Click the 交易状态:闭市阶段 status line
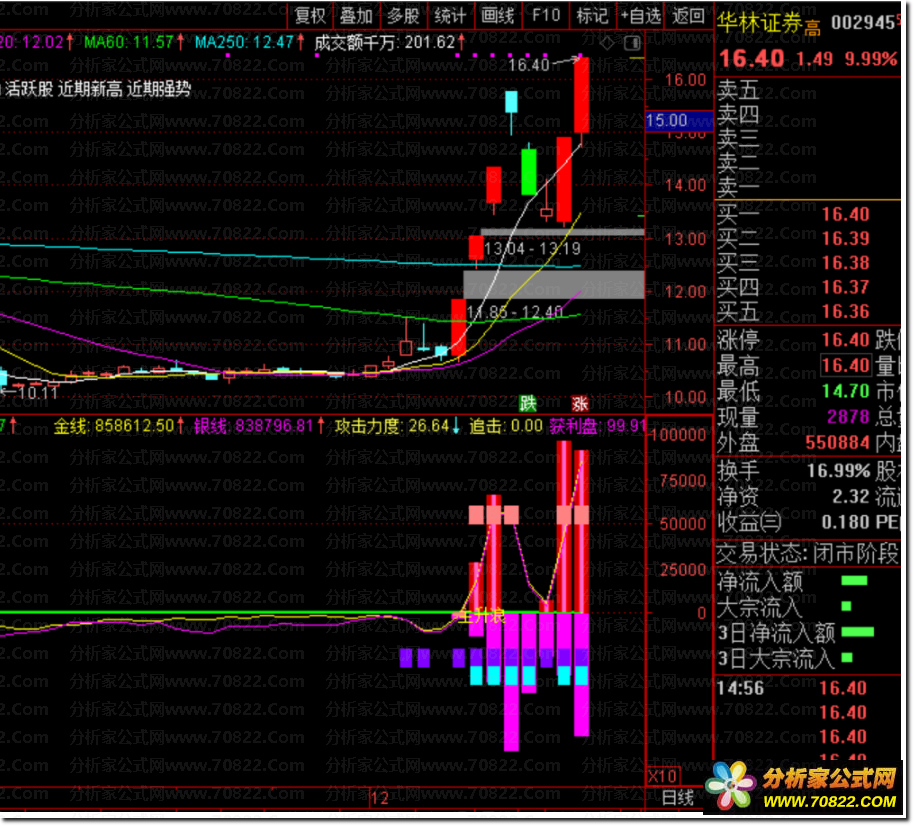 (808, 554)
